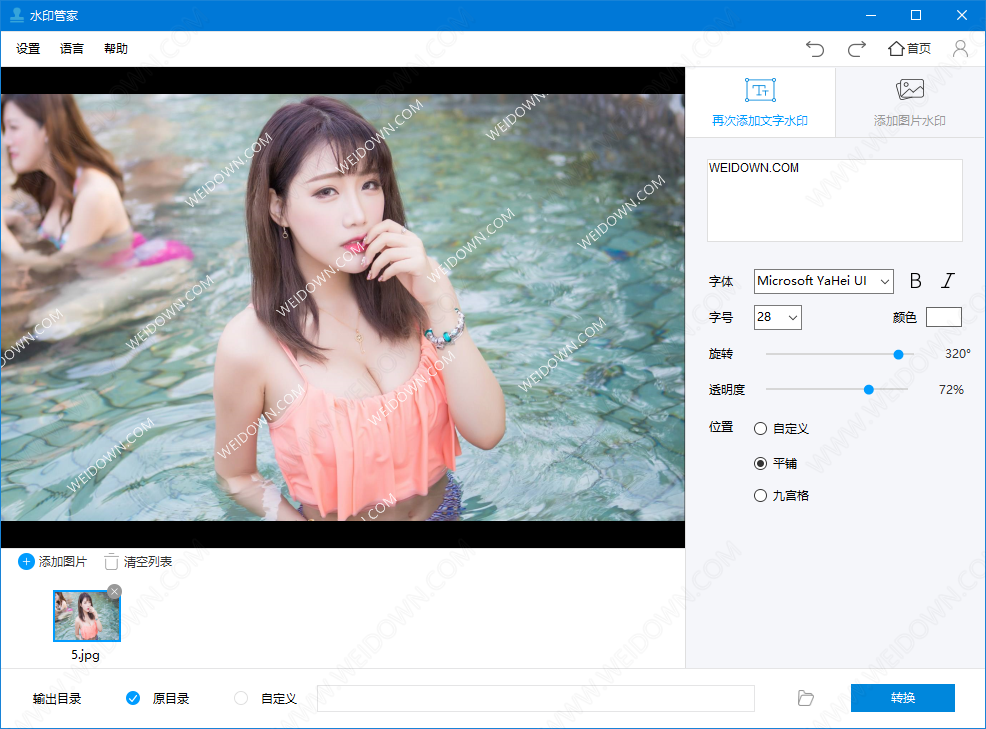Click the custom output path field

[x=536, y=698]
